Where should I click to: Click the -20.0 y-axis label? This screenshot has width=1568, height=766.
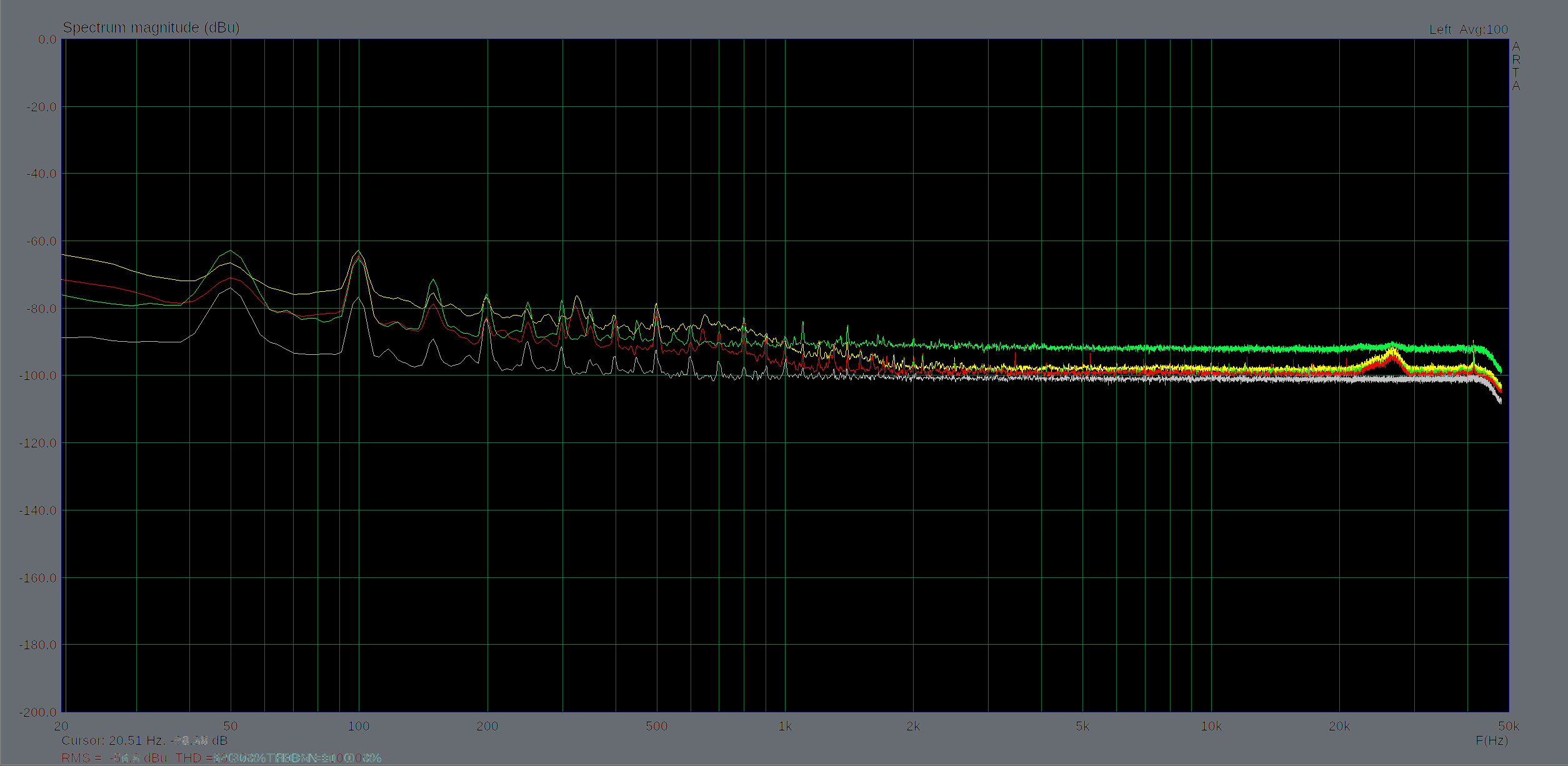tap(41, 107)
